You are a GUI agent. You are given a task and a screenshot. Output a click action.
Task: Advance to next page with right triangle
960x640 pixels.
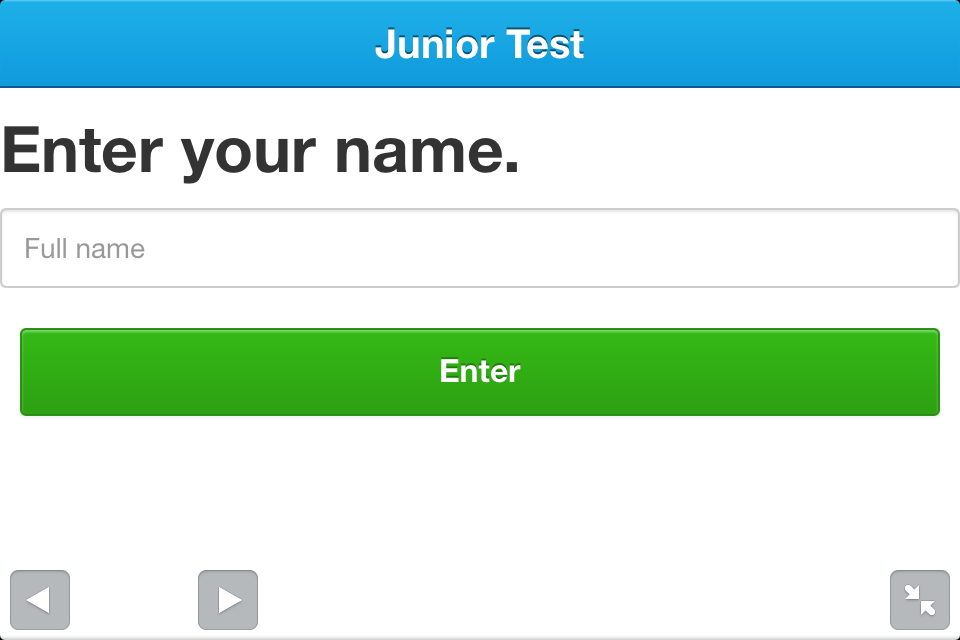coord(228,600)
